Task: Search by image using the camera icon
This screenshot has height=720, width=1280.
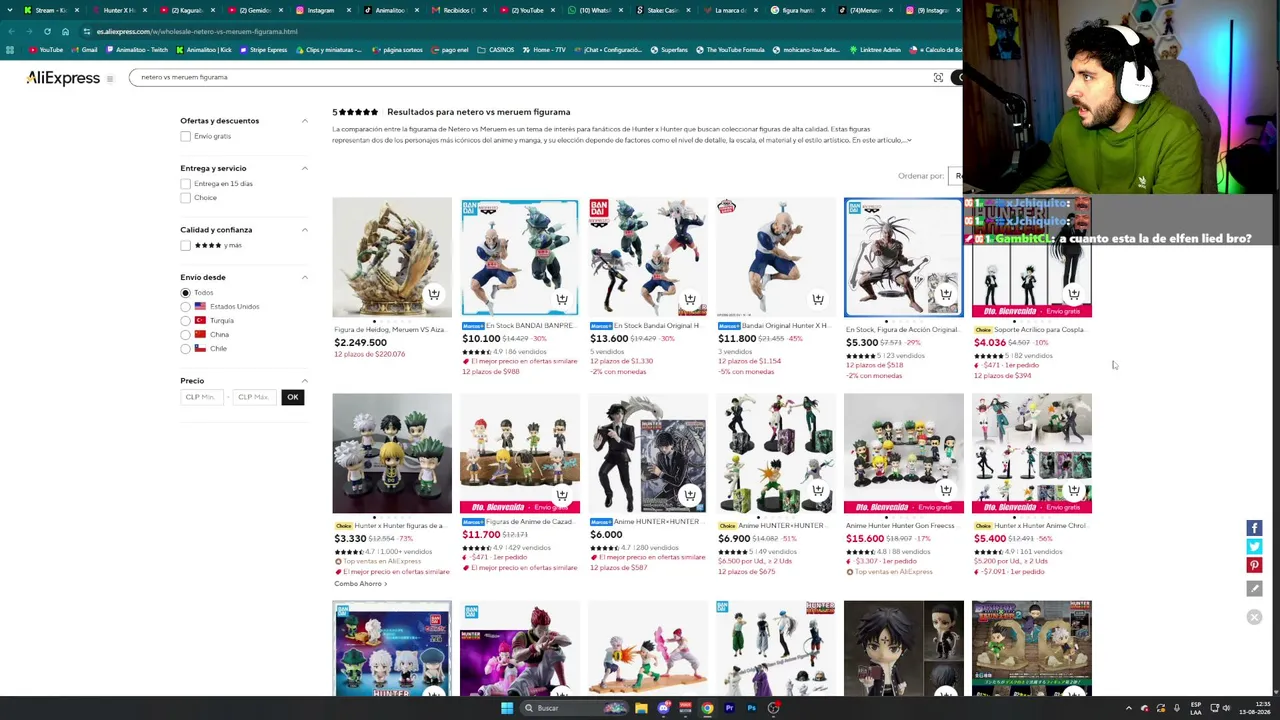Action: click(938, 78)
